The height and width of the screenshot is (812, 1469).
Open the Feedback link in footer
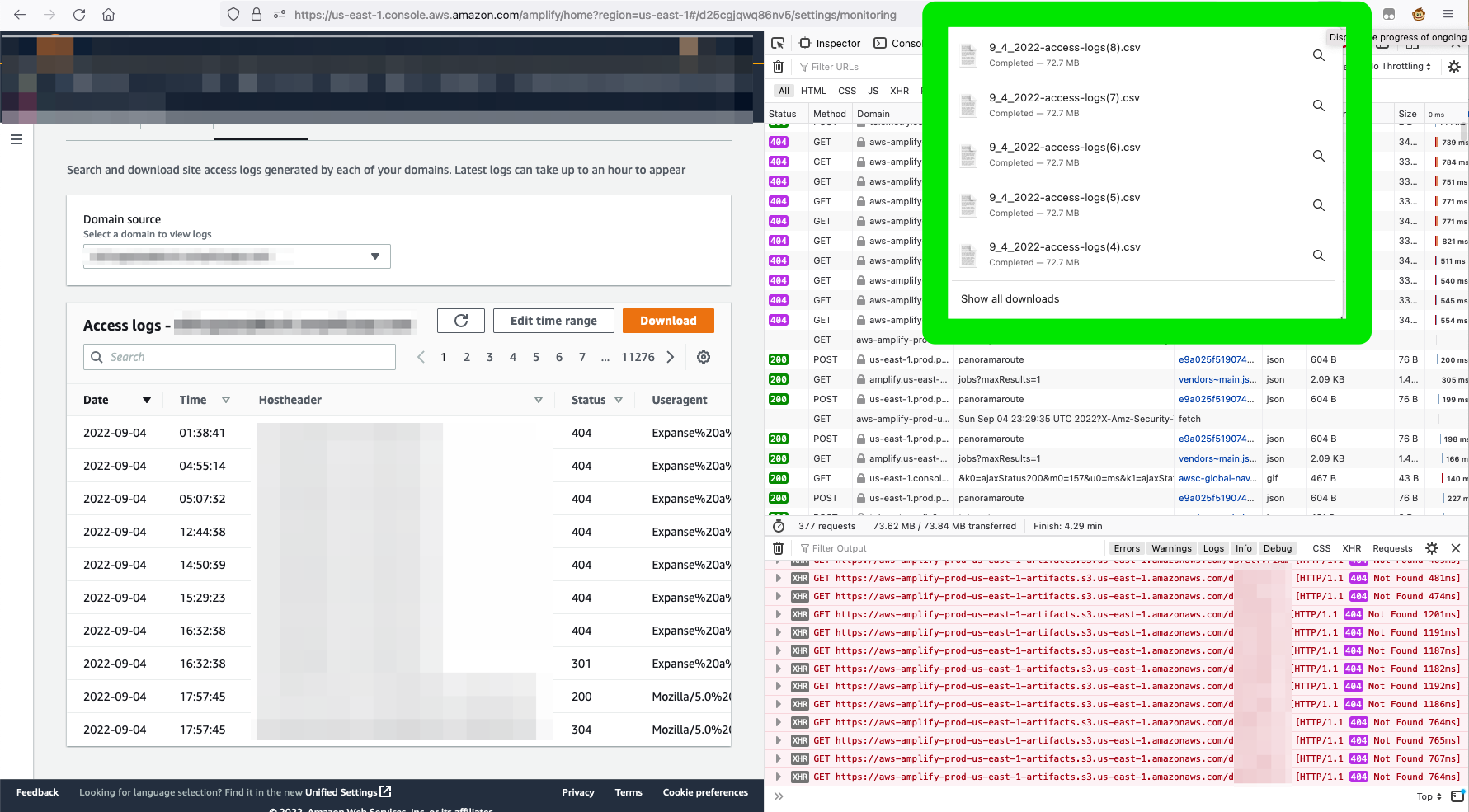(x=37, y=792)
